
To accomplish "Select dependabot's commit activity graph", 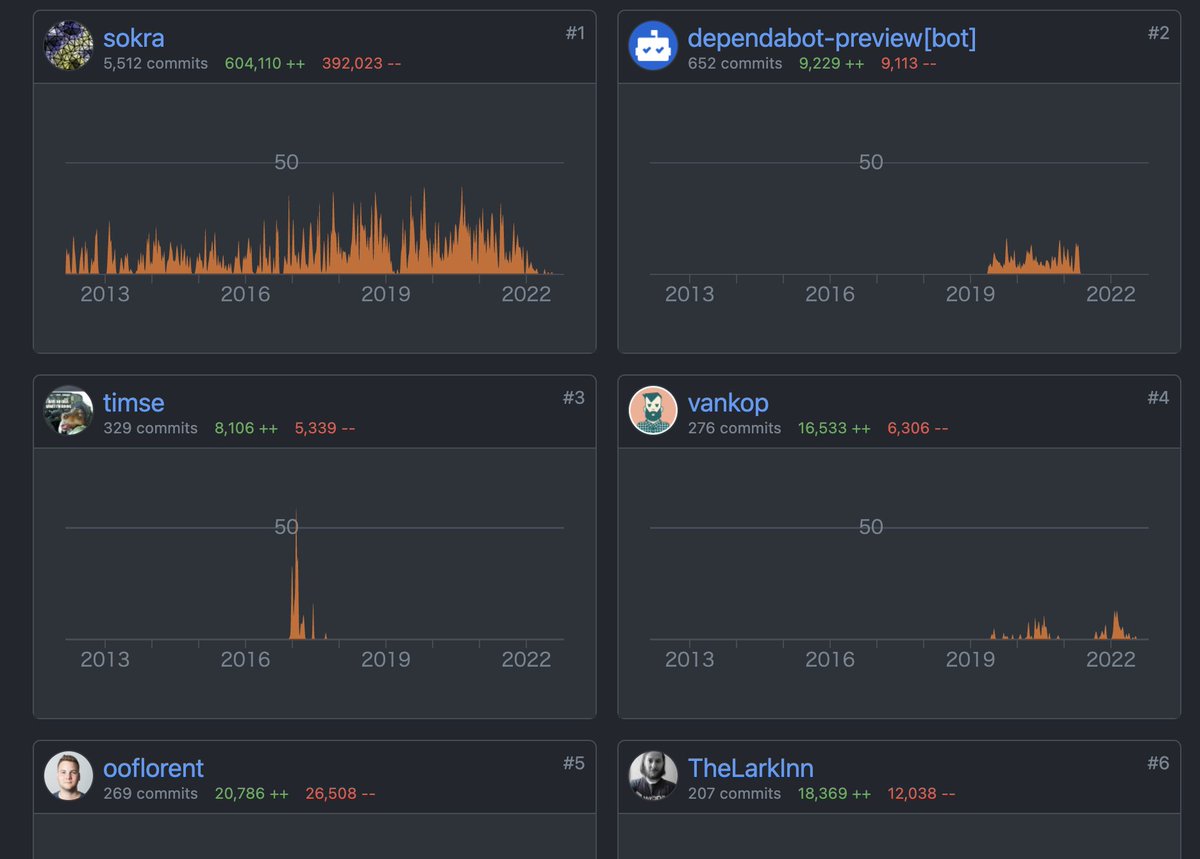I will [1034, 257].
